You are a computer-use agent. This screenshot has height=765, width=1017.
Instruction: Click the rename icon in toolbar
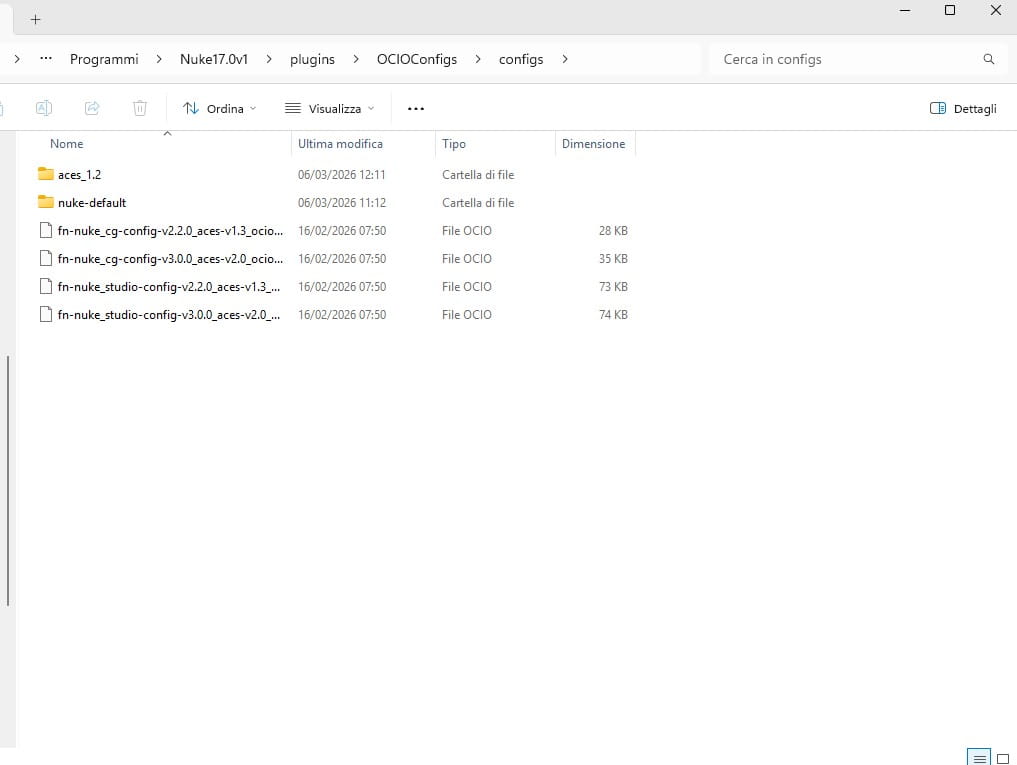pos(43,108)
